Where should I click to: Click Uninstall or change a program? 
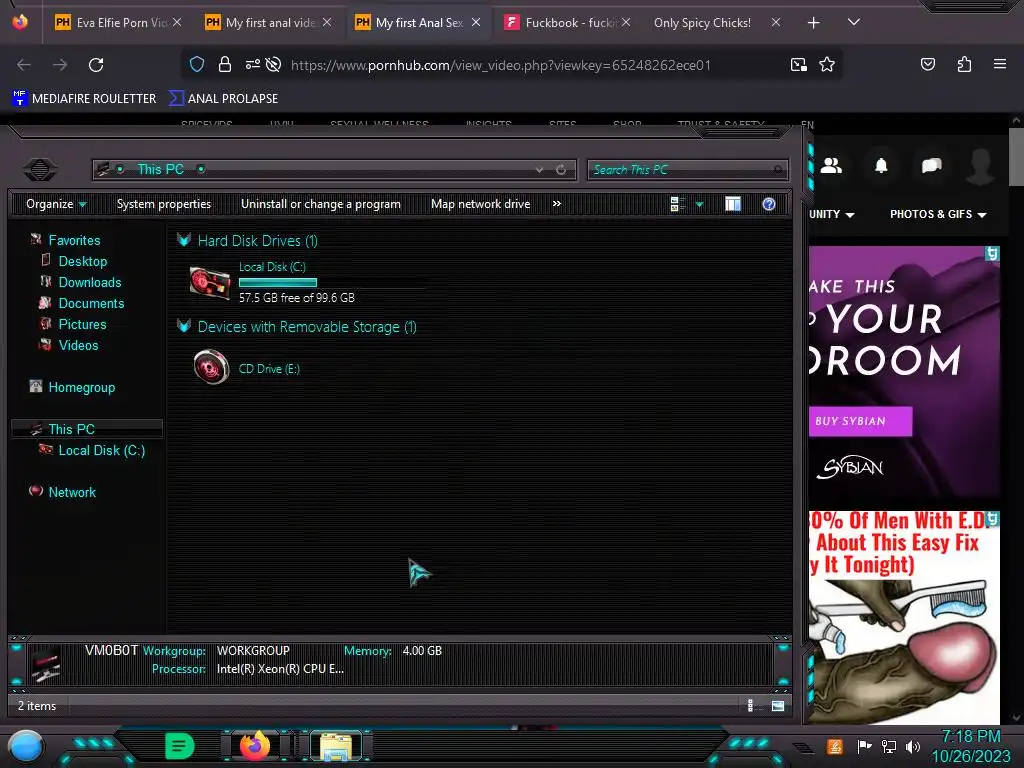point(321,204)
